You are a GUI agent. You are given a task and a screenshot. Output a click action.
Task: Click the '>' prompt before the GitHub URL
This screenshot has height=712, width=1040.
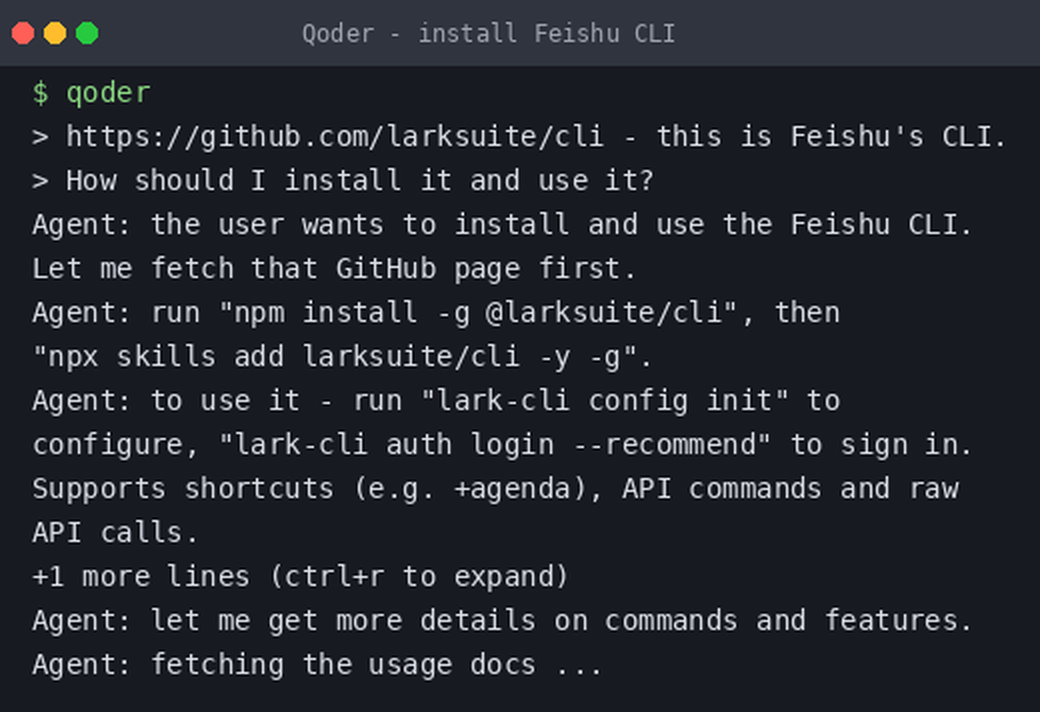click(40, 137)
